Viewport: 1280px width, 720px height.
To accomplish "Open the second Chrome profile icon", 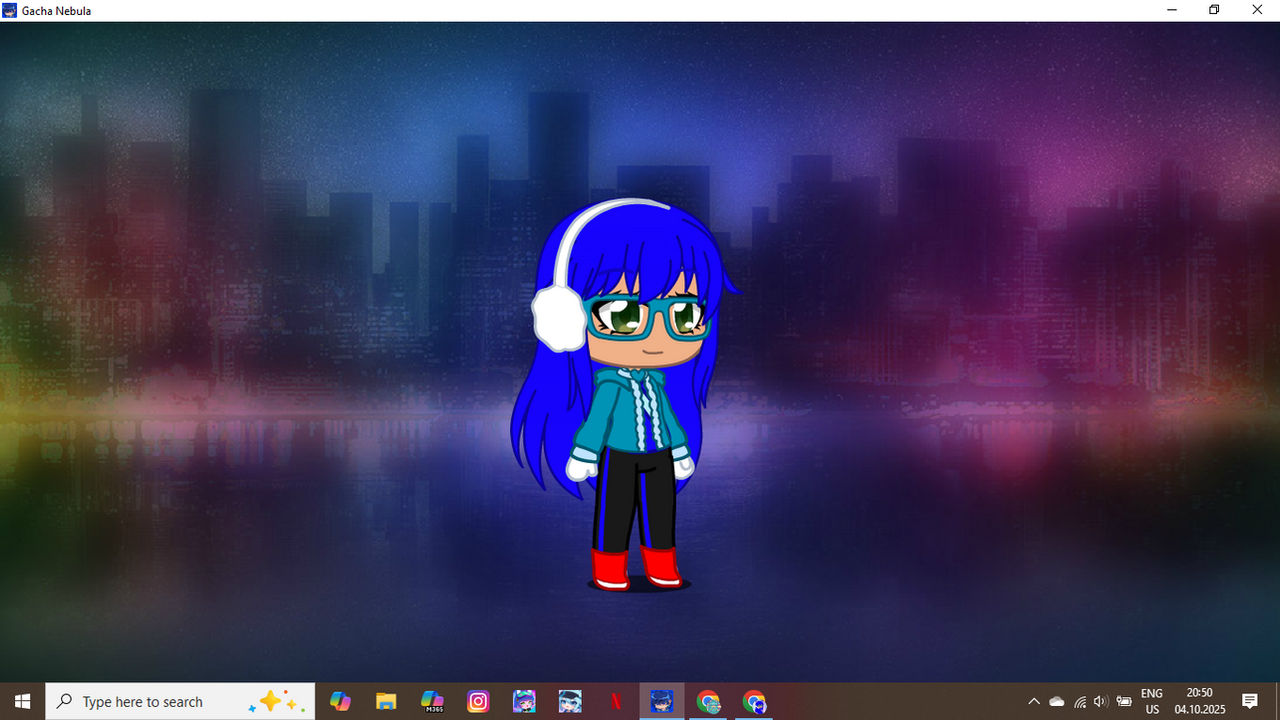I will pos(754,701).
